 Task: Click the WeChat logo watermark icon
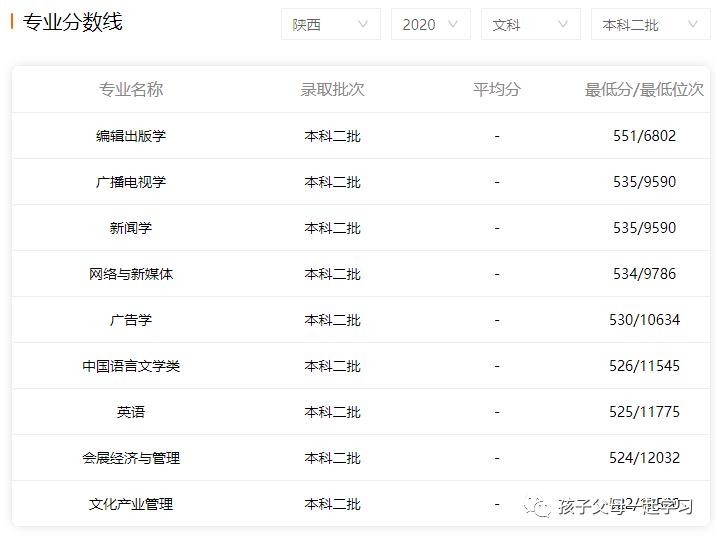[x=541, y=507]
